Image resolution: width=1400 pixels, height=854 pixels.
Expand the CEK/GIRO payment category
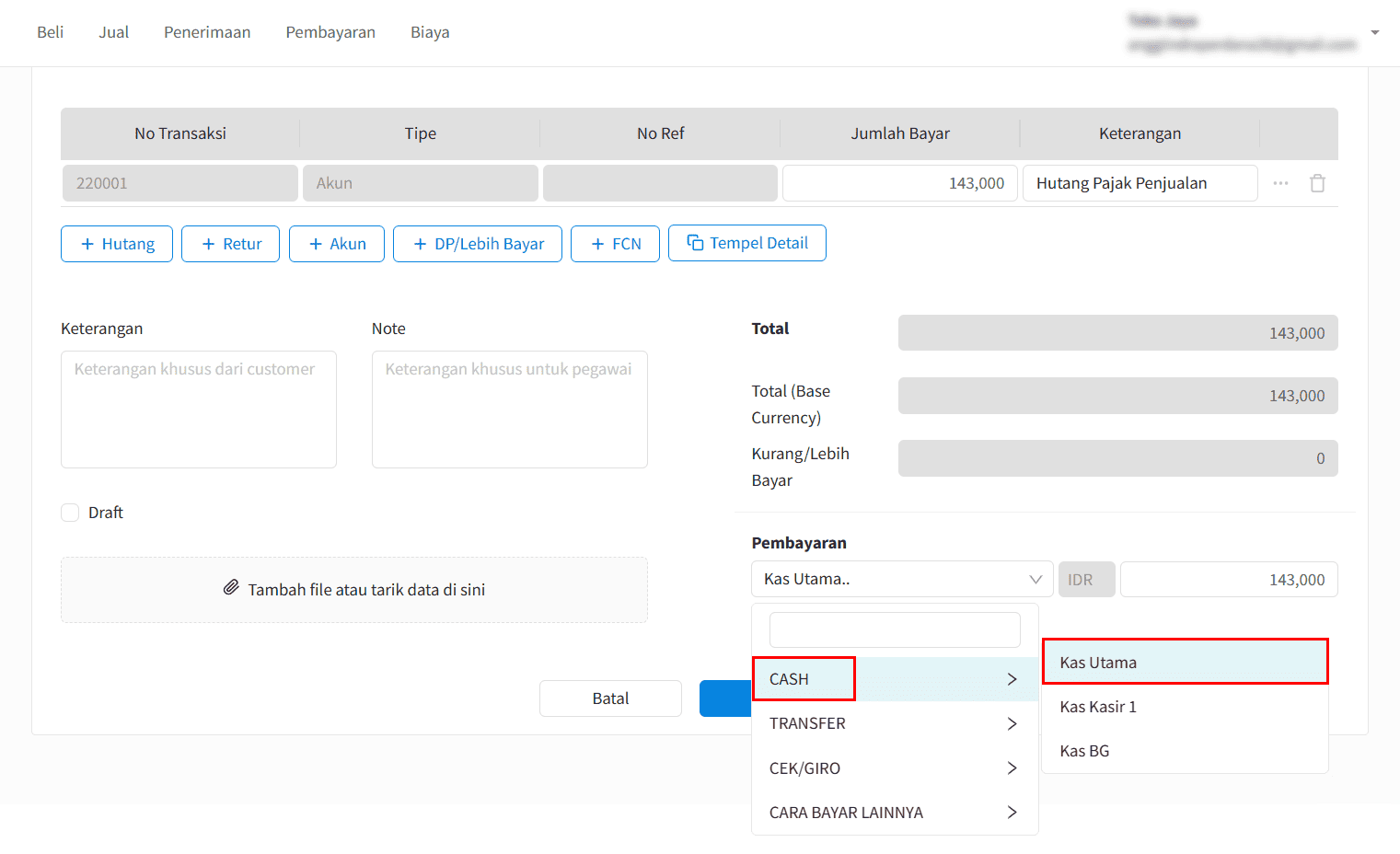tap(895, 768)
